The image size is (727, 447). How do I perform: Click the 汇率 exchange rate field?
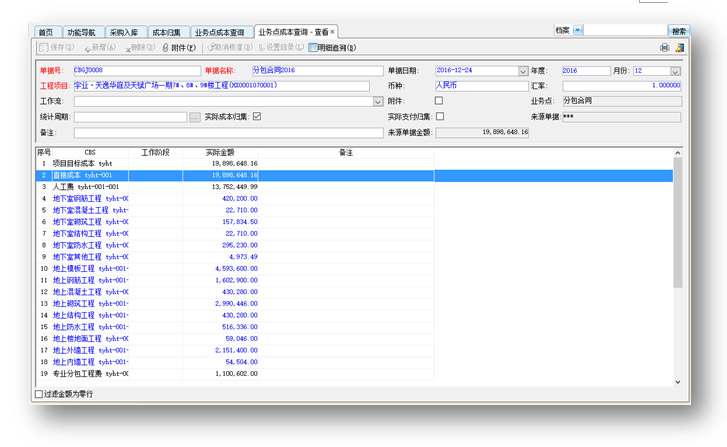point(622,86)
